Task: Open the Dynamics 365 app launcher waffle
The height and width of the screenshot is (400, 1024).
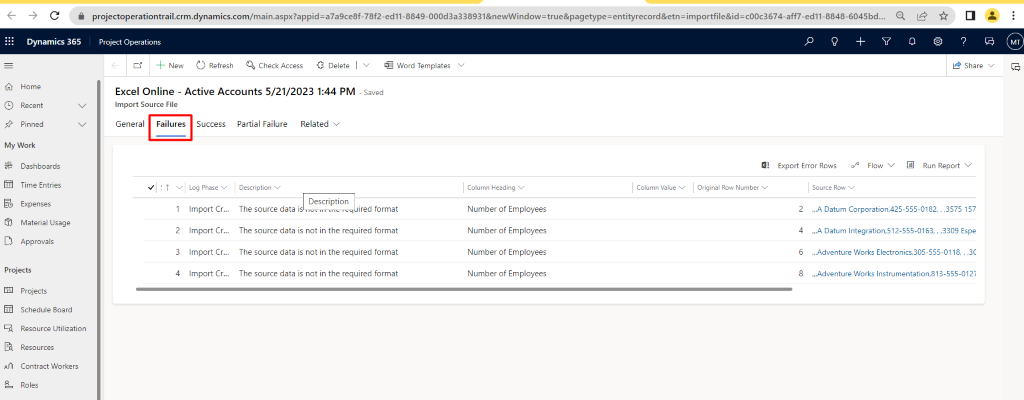Action: pyautogui.click(x=11, y=41)
